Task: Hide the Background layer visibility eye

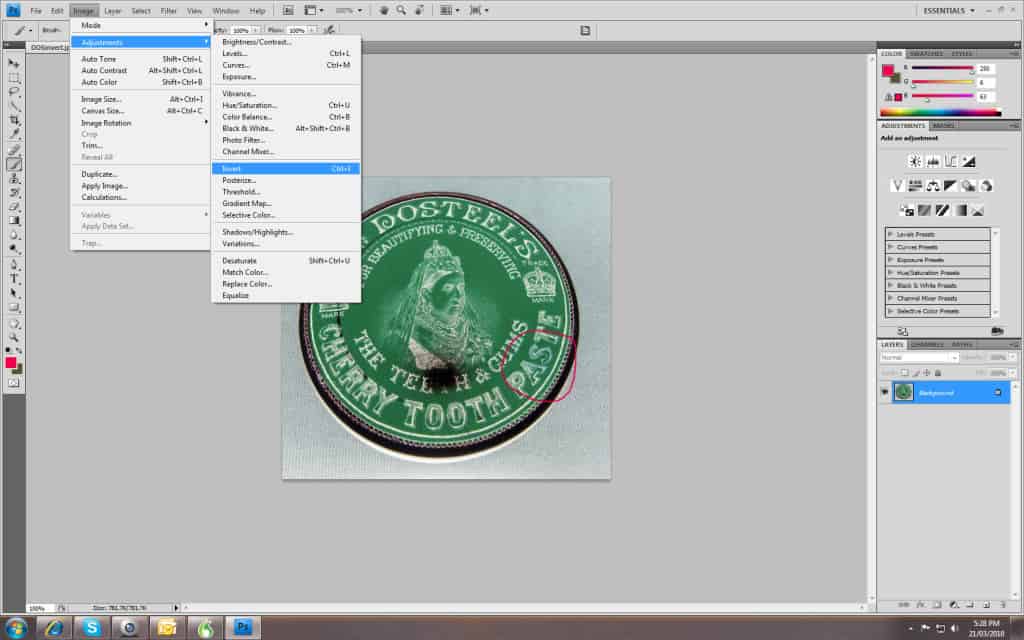Action: coord(885,392)
